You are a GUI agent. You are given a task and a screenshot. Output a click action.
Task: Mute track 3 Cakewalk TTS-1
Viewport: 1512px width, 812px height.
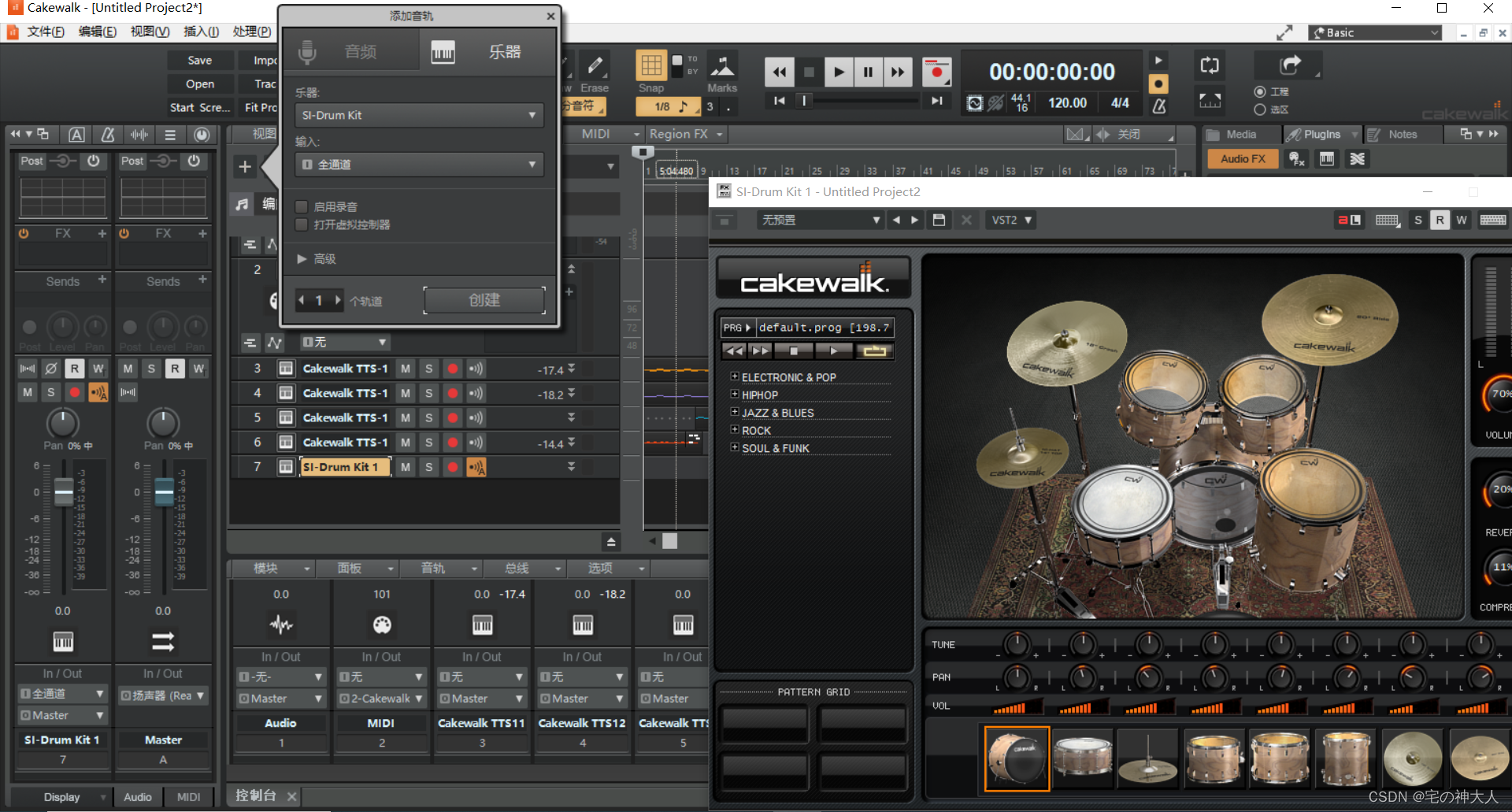(x=405, y=368)
